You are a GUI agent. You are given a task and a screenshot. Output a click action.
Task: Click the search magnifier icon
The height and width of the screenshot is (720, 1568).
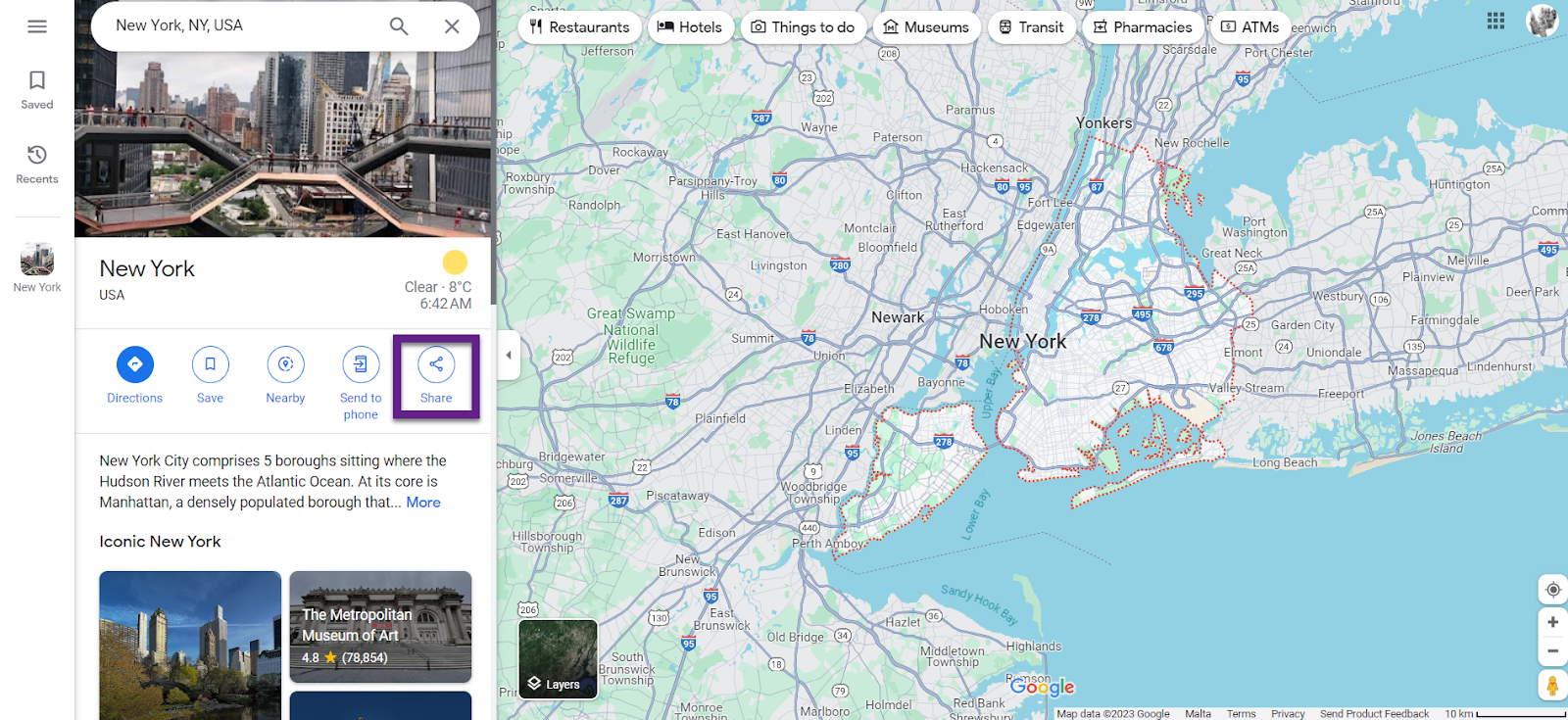(399, 26)
